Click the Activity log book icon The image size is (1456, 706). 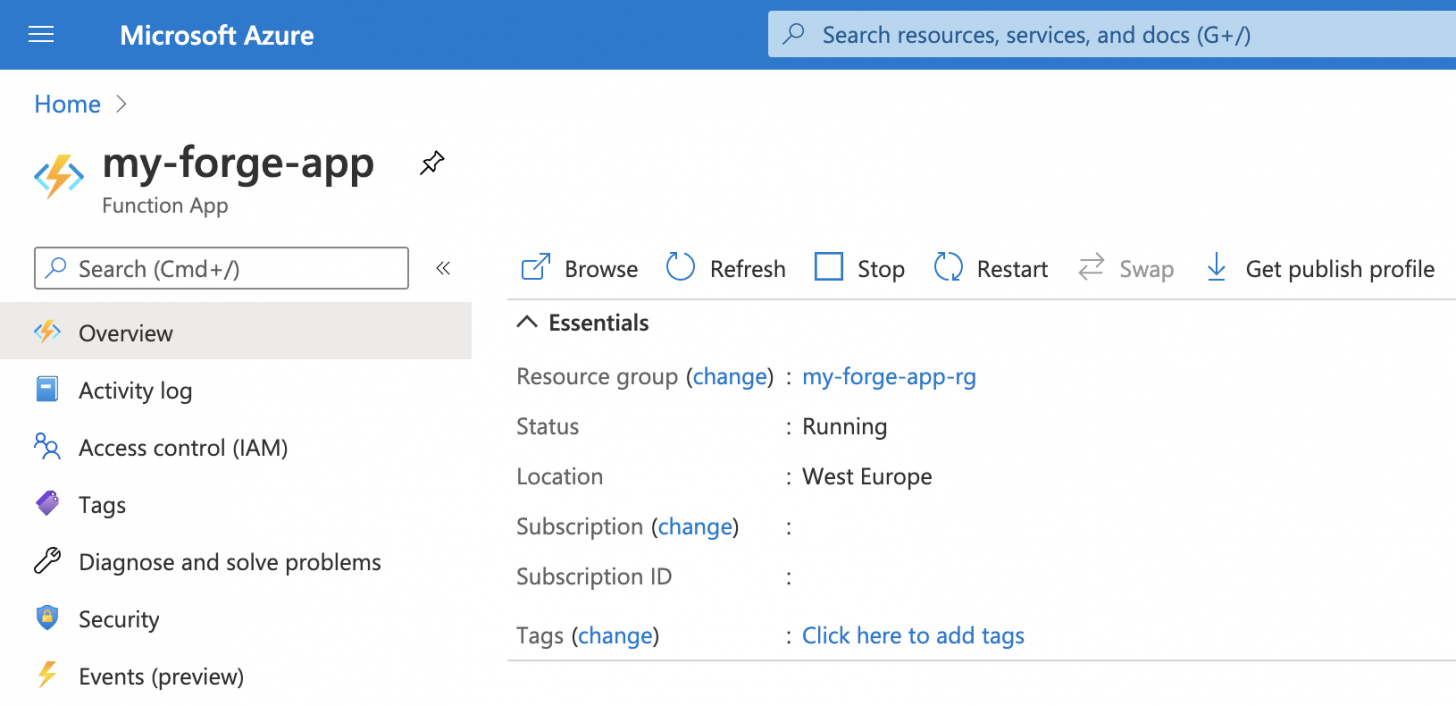point(47,390)
